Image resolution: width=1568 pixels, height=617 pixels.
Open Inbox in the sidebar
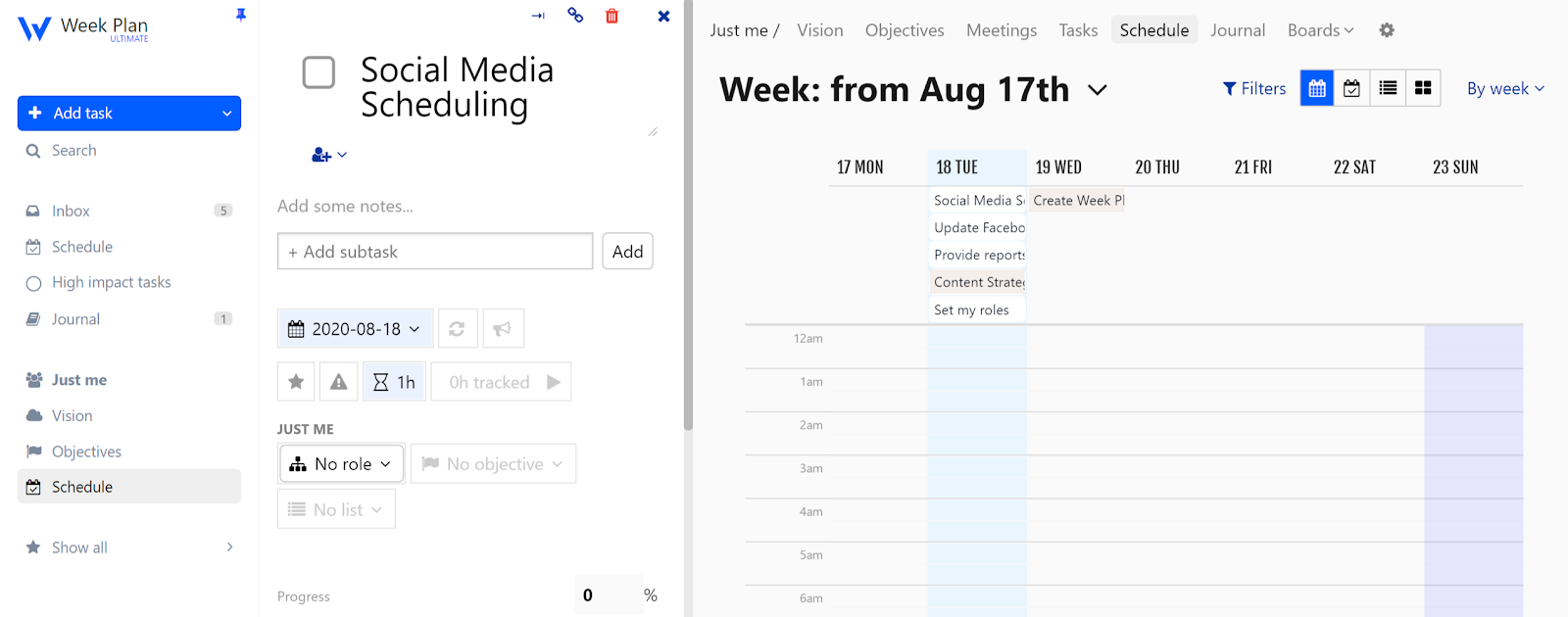[71, 211]
